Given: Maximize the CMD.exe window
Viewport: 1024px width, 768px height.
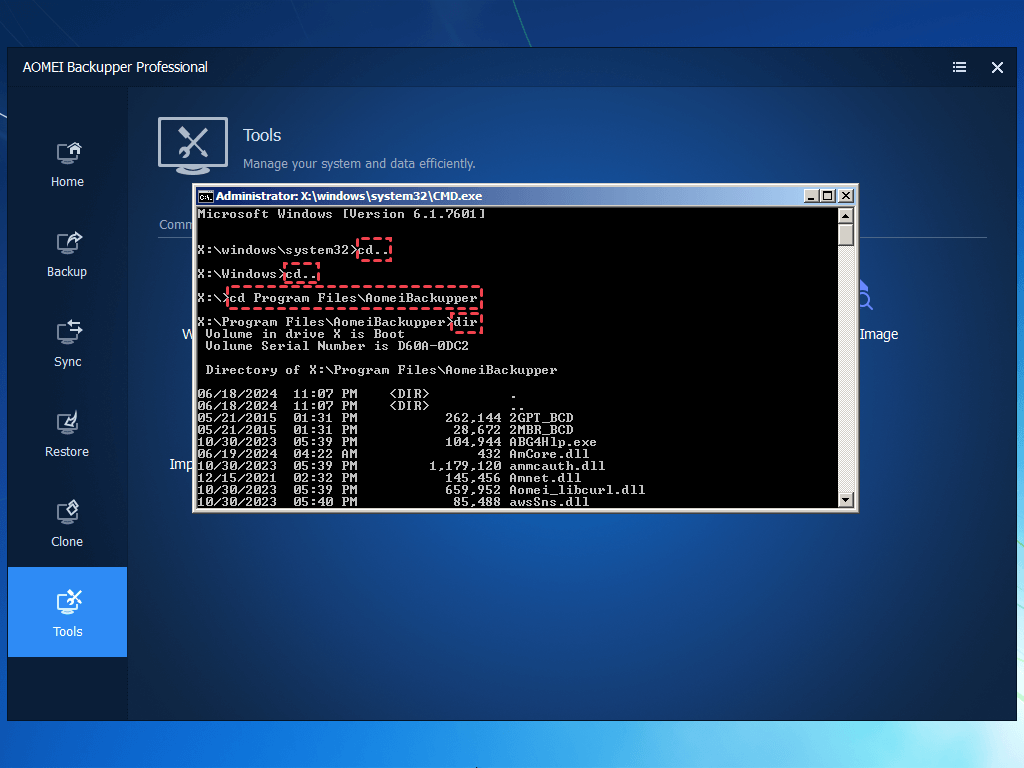Looking at the screenshot, I should point(828,196).
